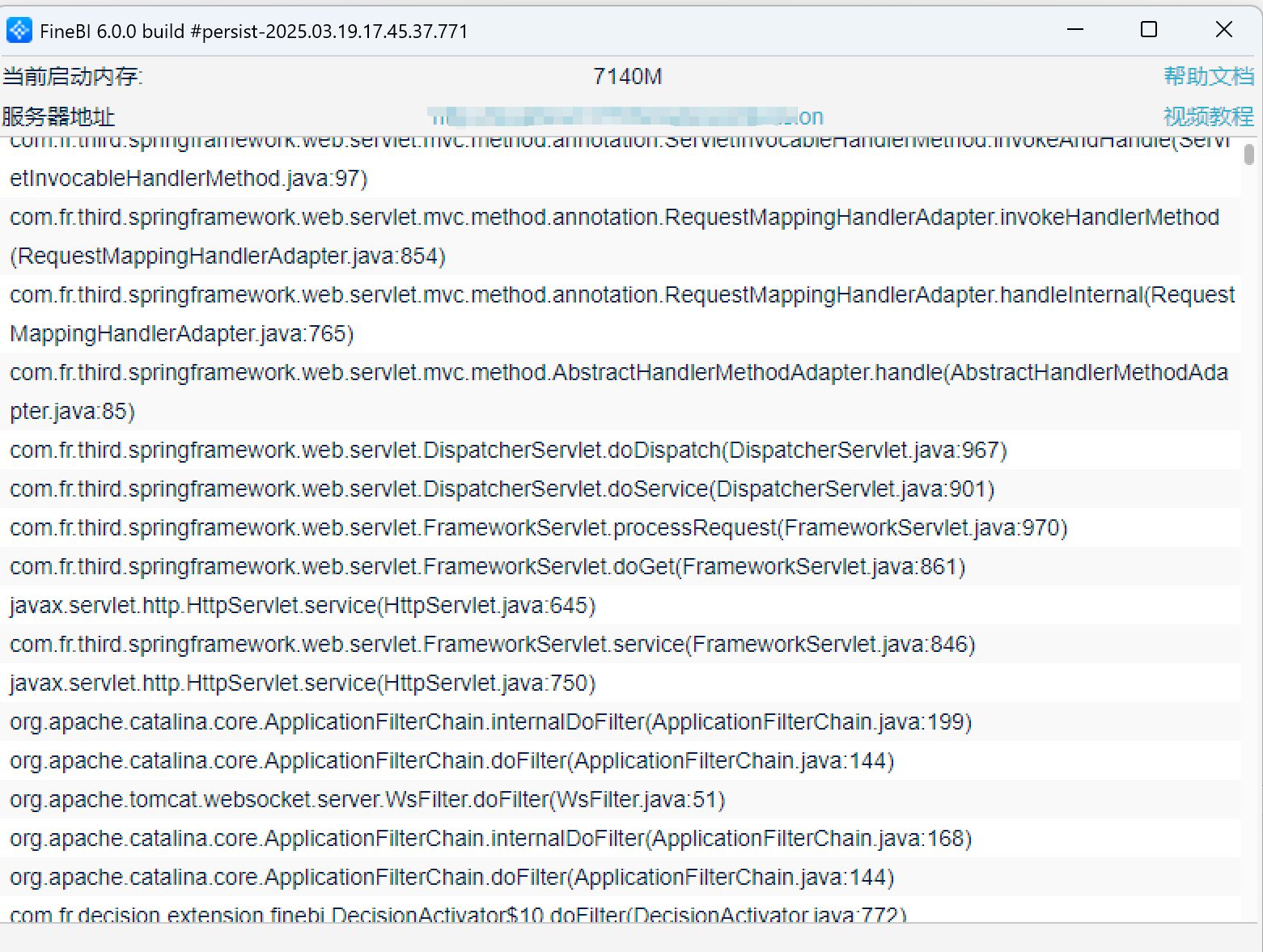The image size is (1263, 952).
Task: Open the 视频教程 video tutorial link
Action: [x=1208, y=116]
